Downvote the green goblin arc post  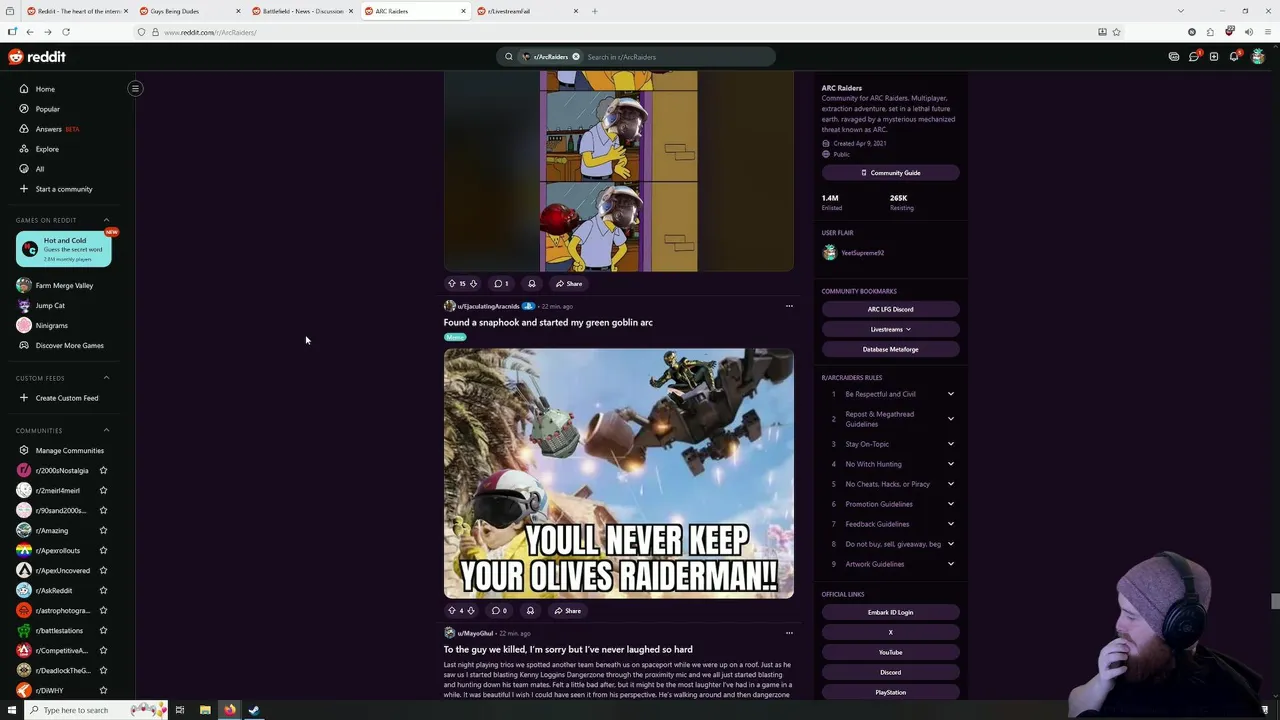click(x=471, y=611)
